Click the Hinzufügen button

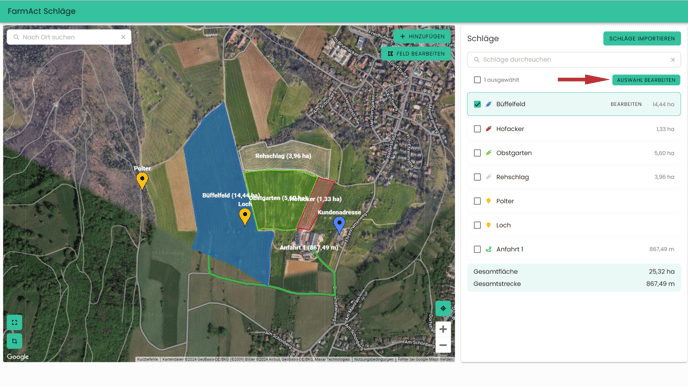(x=422, y=36)
